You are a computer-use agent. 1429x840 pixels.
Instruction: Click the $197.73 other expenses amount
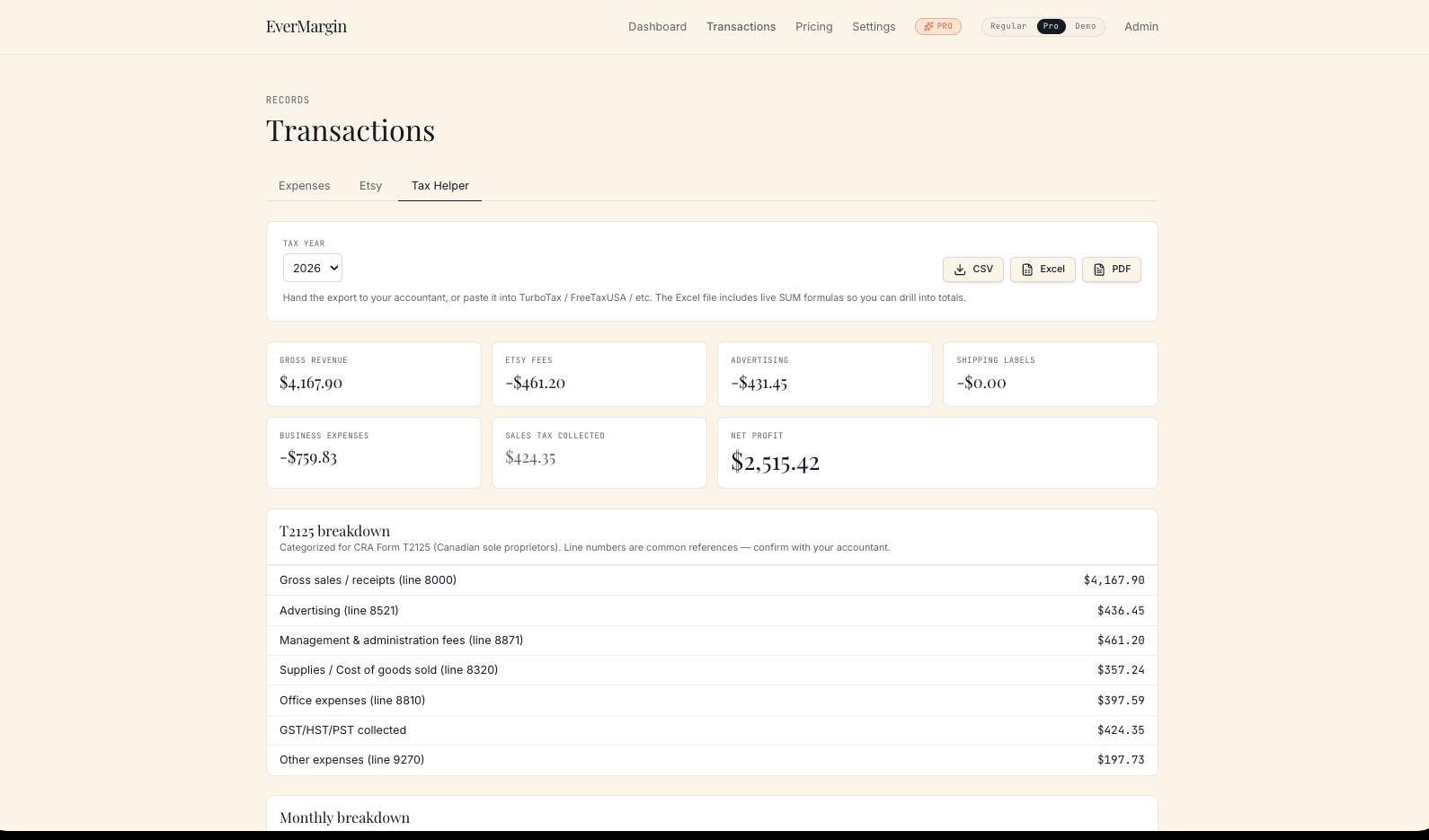point(1121,760)
